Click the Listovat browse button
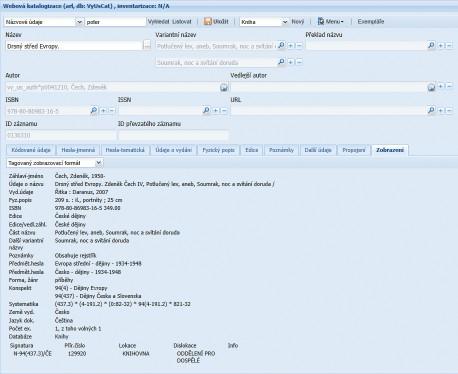 coord(182,22)
